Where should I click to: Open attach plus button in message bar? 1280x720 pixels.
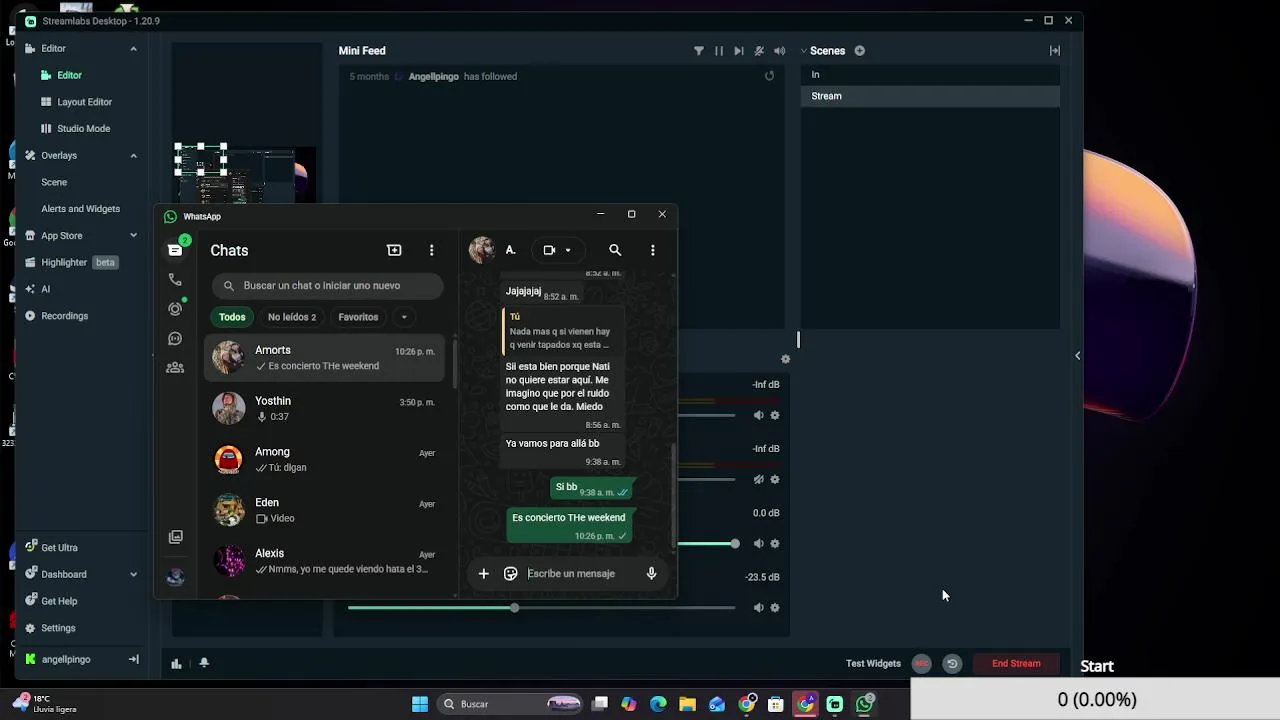[484, 573]
